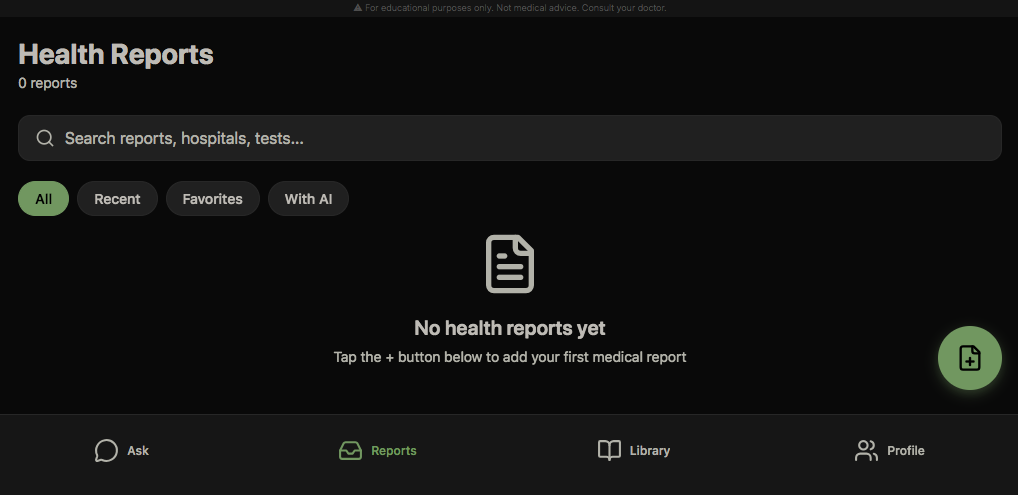The width and height of the screenshot is (1018, 495).
Task: Click the educational purposes disclaimer text
Action: point(515,8)
